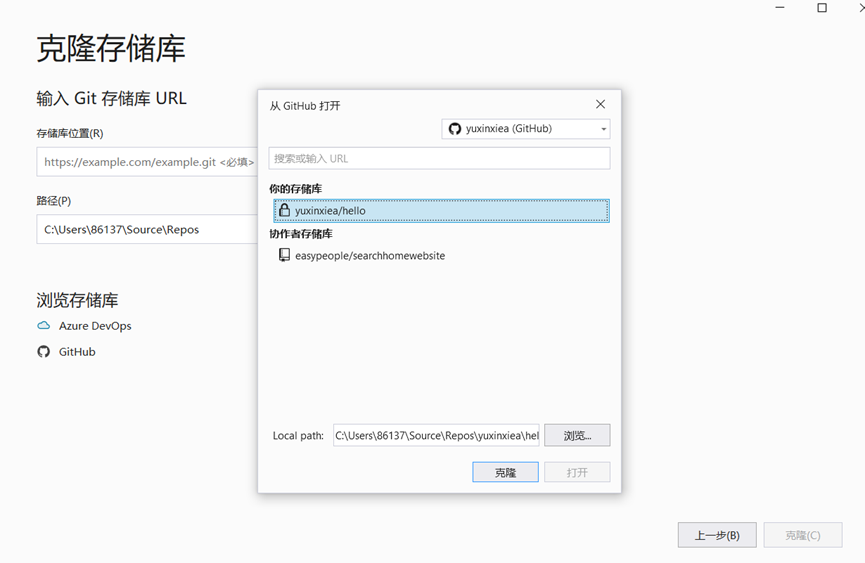865x563 pixels.
Task: Click the 浏览... browse button
Action: click(x=577, y=435)
